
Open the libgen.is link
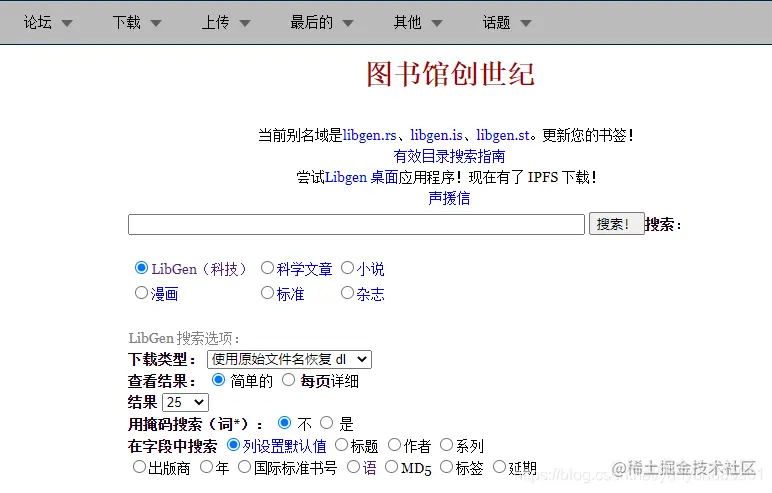pyautogui.click(x=437, y=135)
